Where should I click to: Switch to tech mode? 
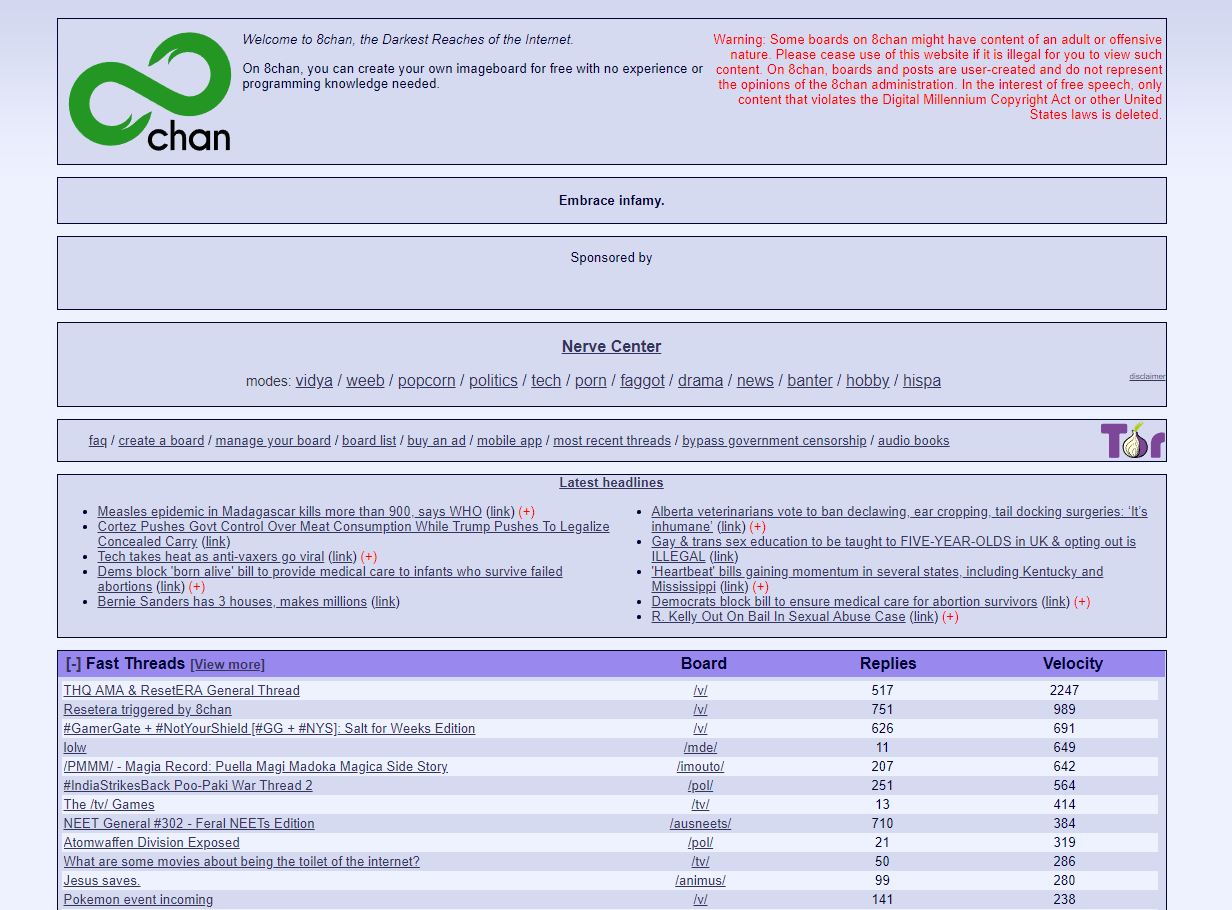(x=546, y=381)
